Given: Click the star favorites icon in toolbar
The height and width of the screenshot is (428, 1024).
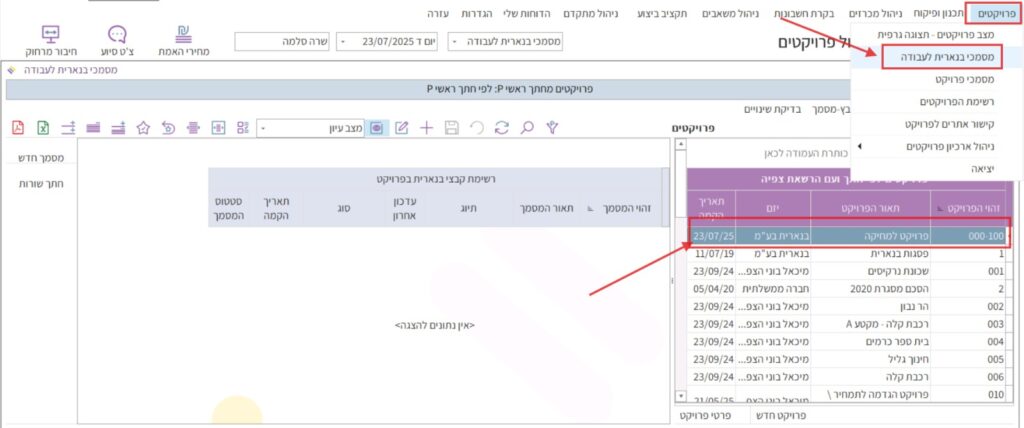Looking at the screenshot, I should pos(143,128).
